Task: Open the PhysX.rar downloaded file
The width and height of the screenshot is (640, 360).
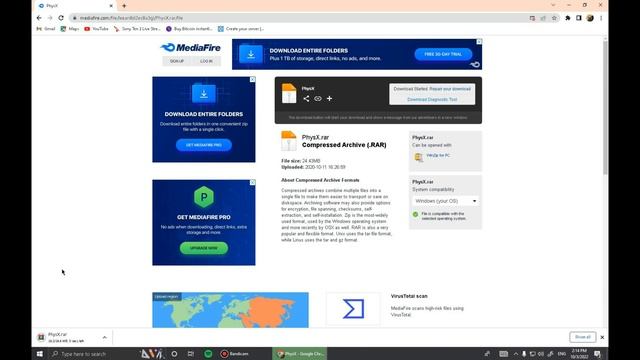Action: click(x=67, y=338)
